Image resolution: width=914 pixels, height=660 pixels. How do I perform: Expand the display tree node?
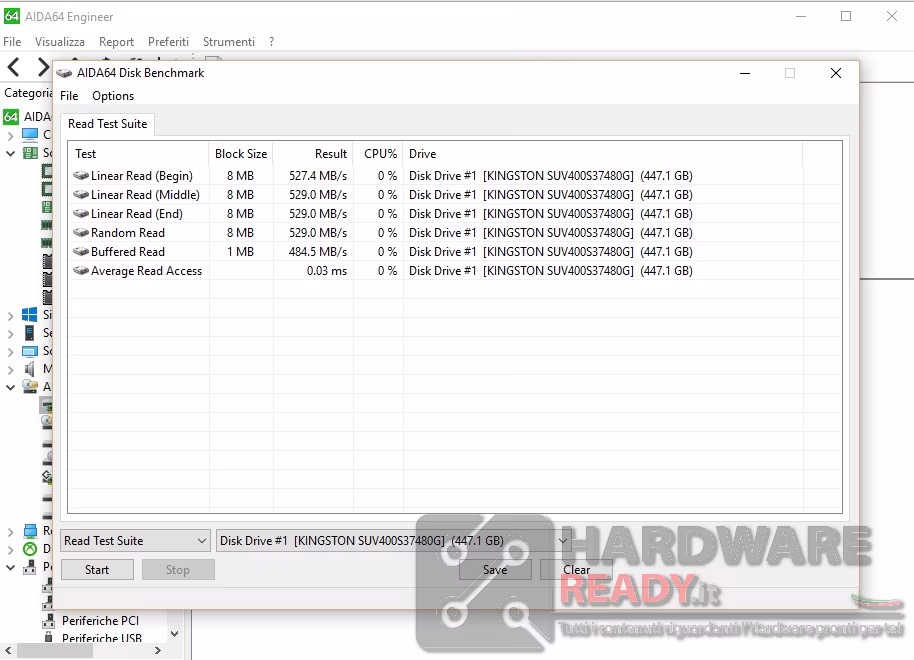[10, 352]
